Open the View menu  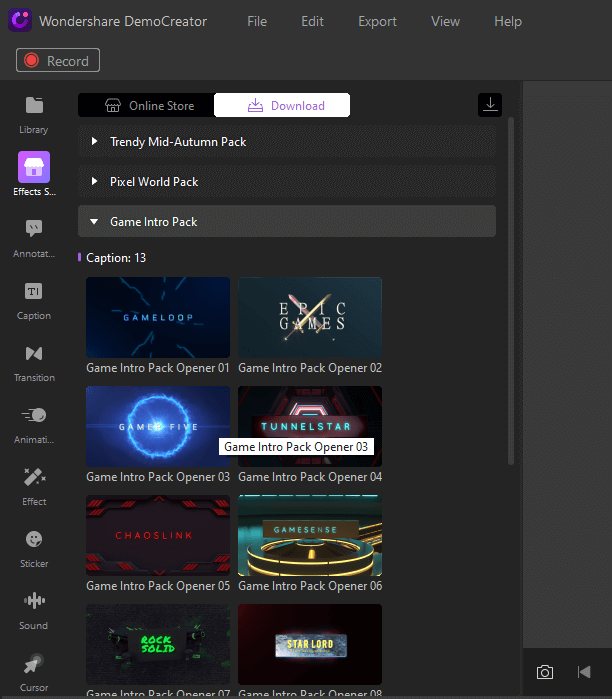coord(445,21)
